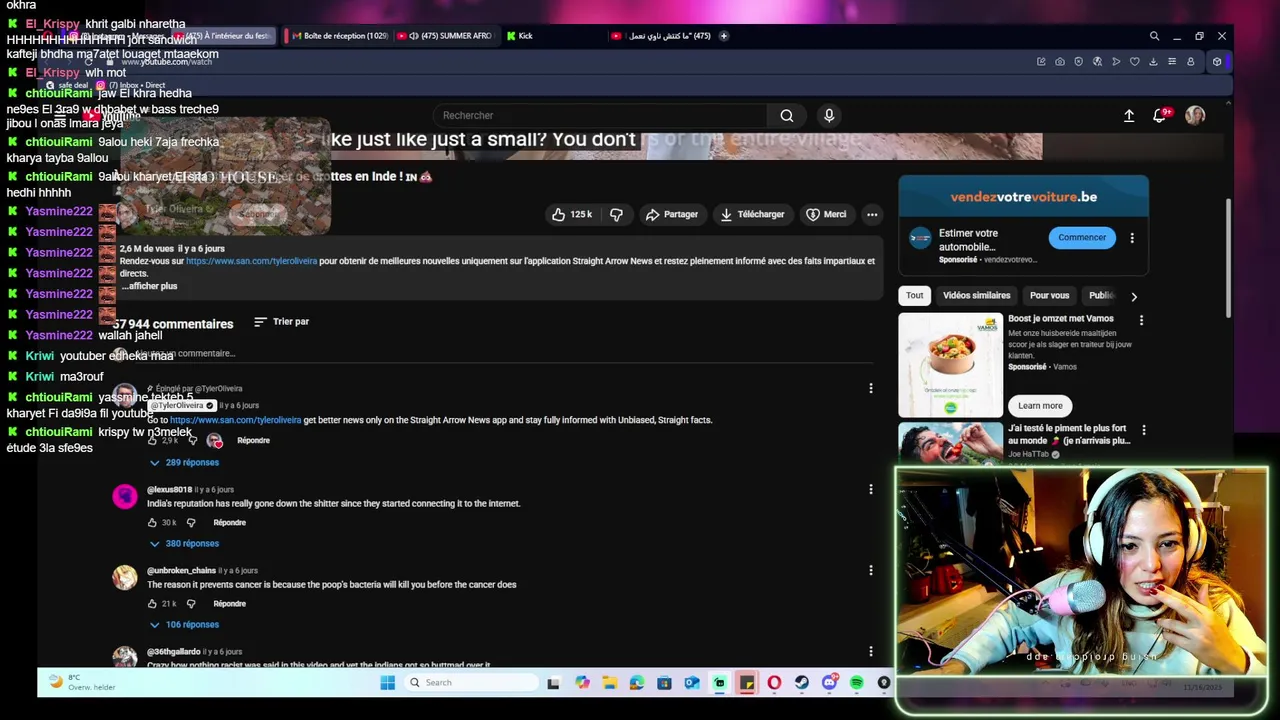
Task: Open the weather widget in the taskbar
Action: click(x=82, y=683)
